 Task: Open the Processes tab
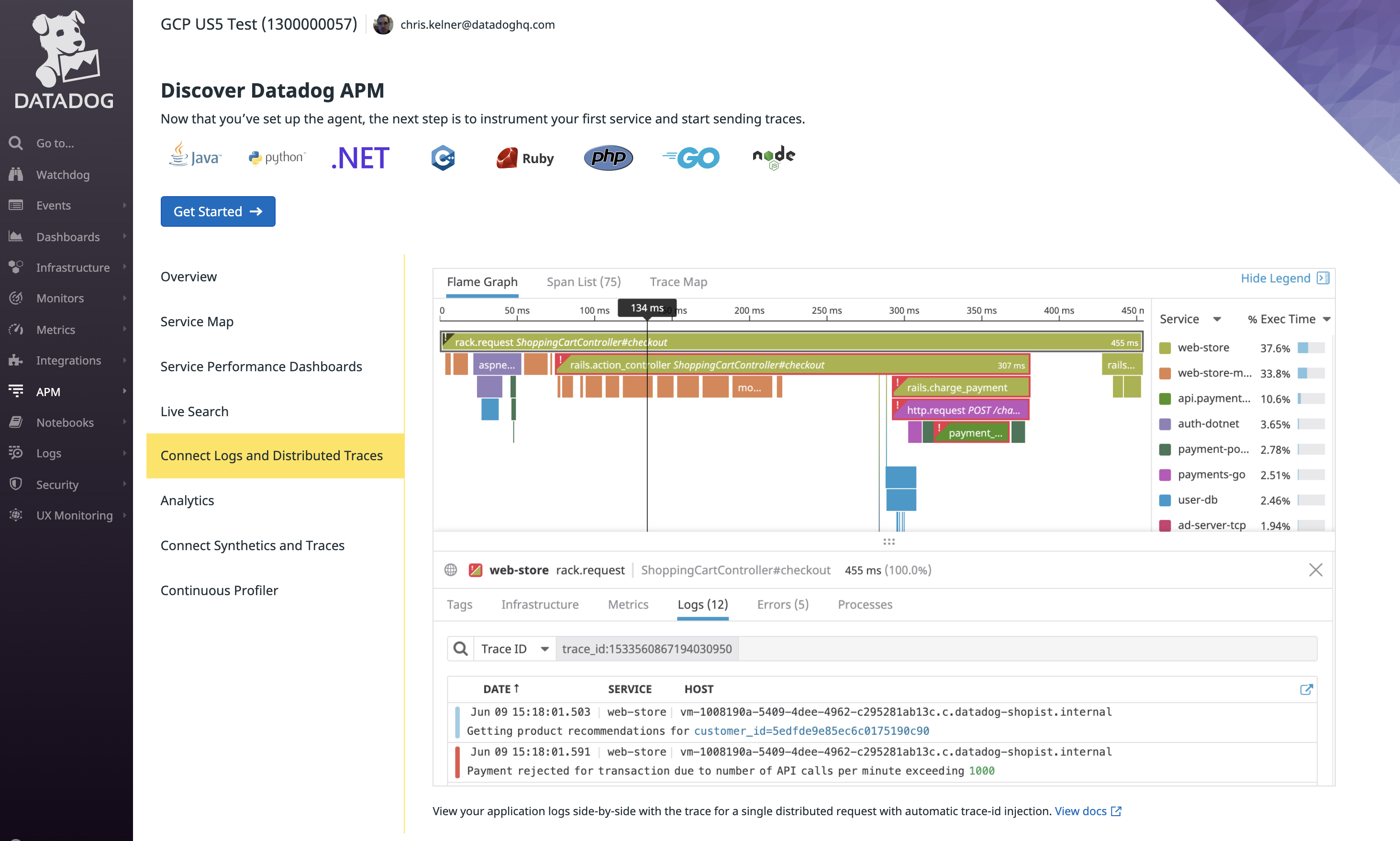[x=865, y=604]
